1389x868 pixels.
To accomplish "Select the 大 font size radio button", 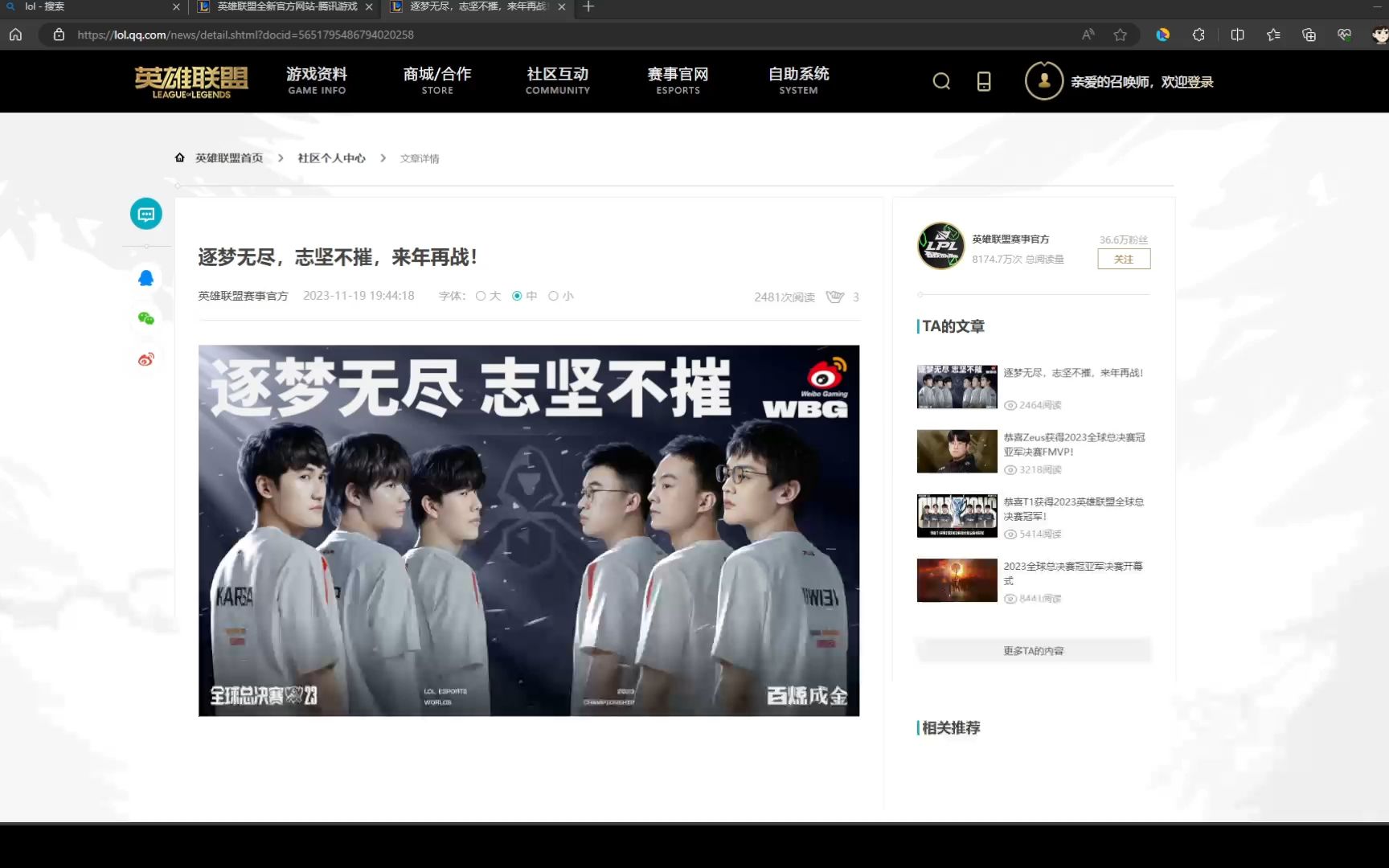I will (480, 296).
